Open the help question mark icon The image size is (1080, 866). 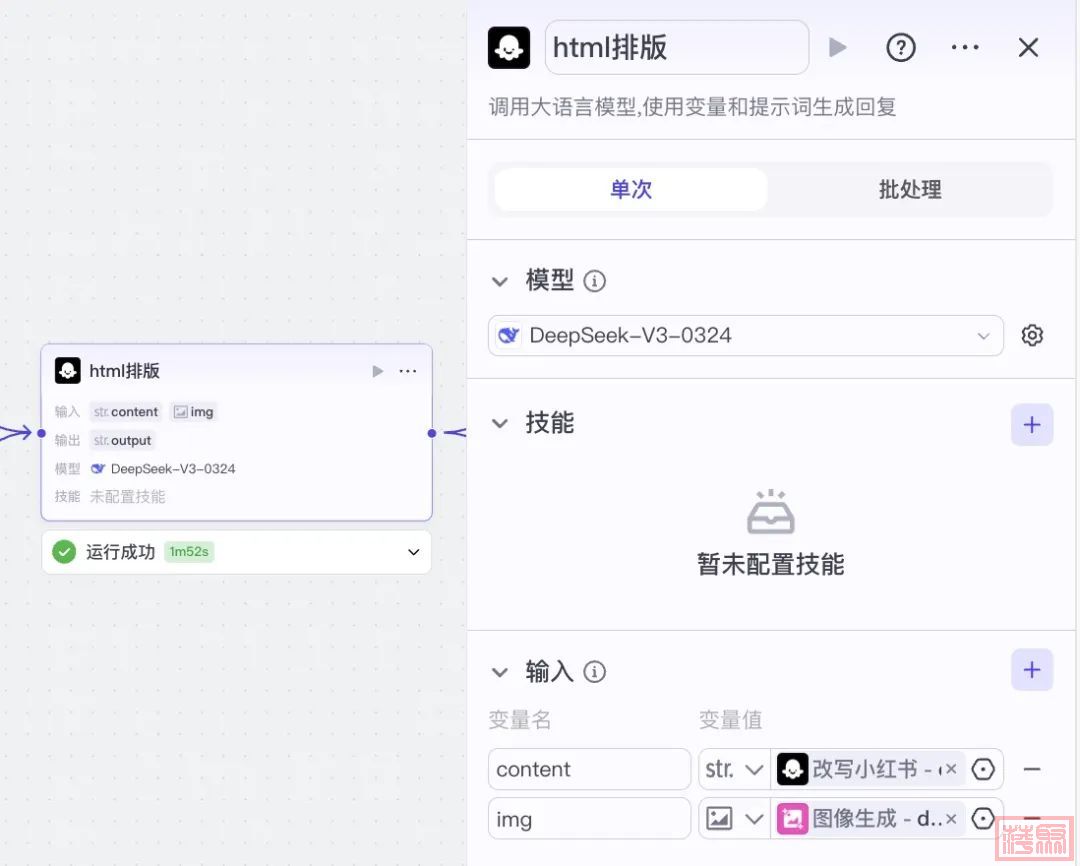tap(901, 48)
